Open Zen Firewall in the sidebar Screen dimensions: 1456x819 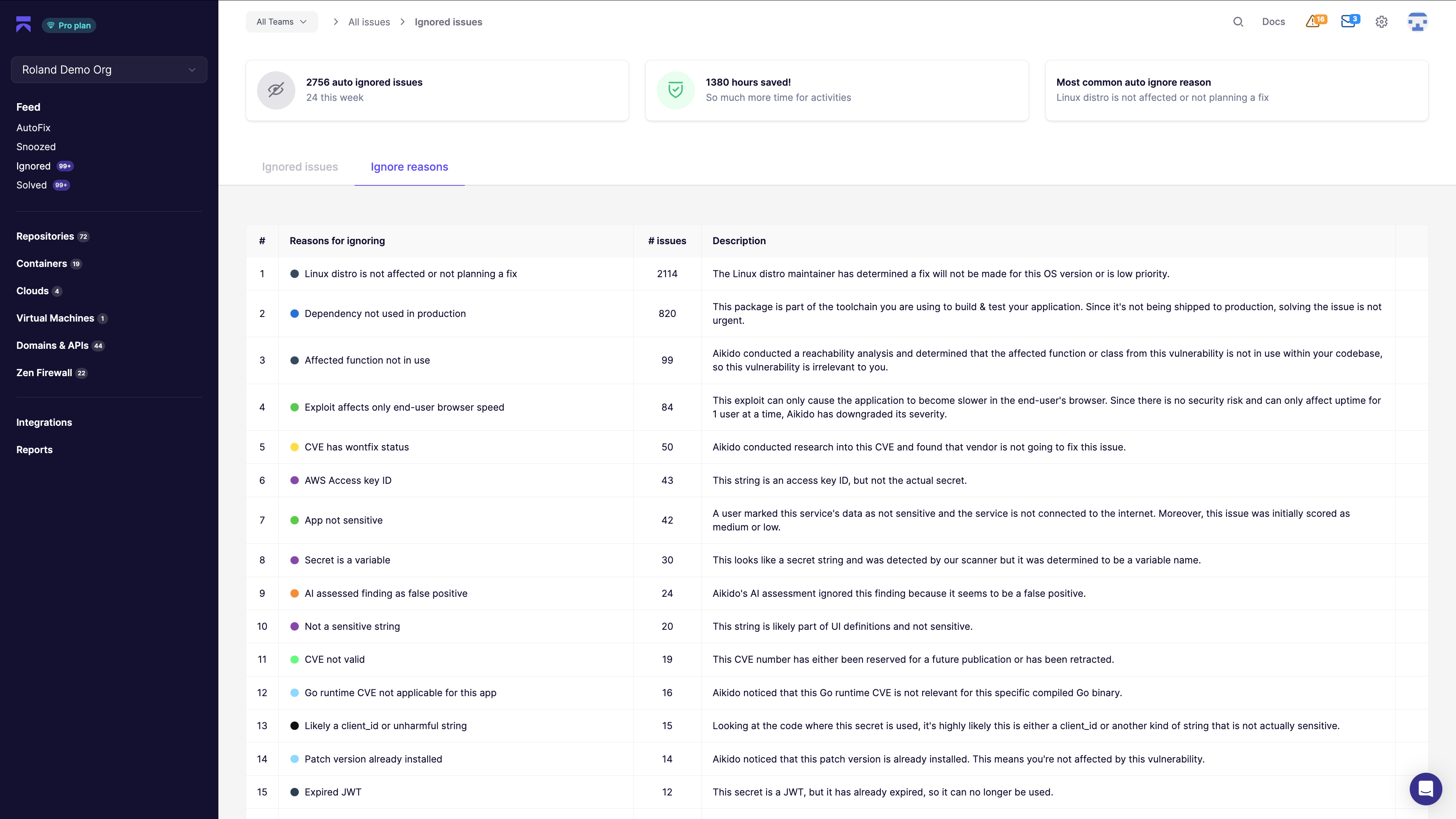pyautogui.click(x=44, y=373)
